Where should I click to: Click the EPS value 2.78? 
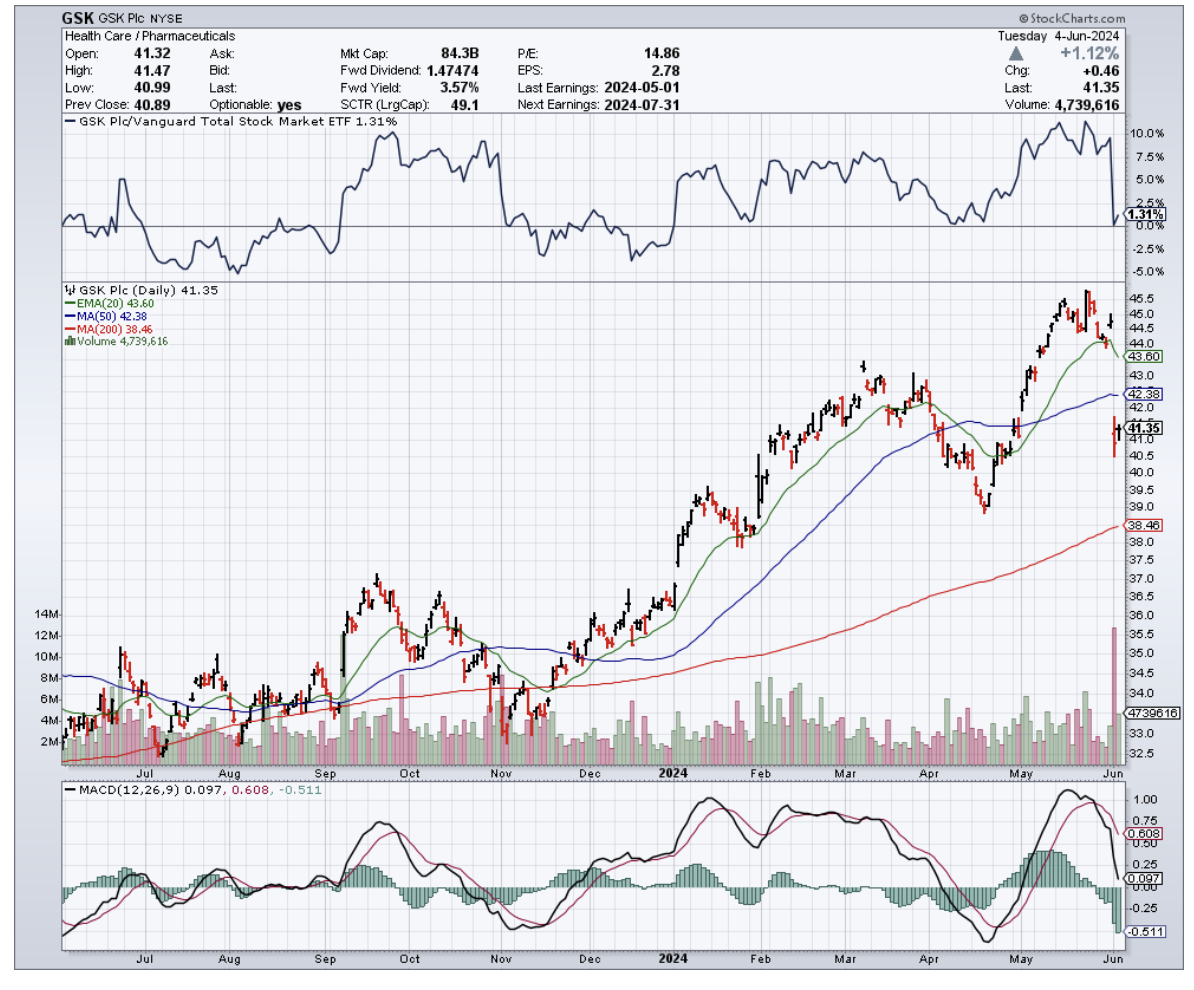(666, 71)
